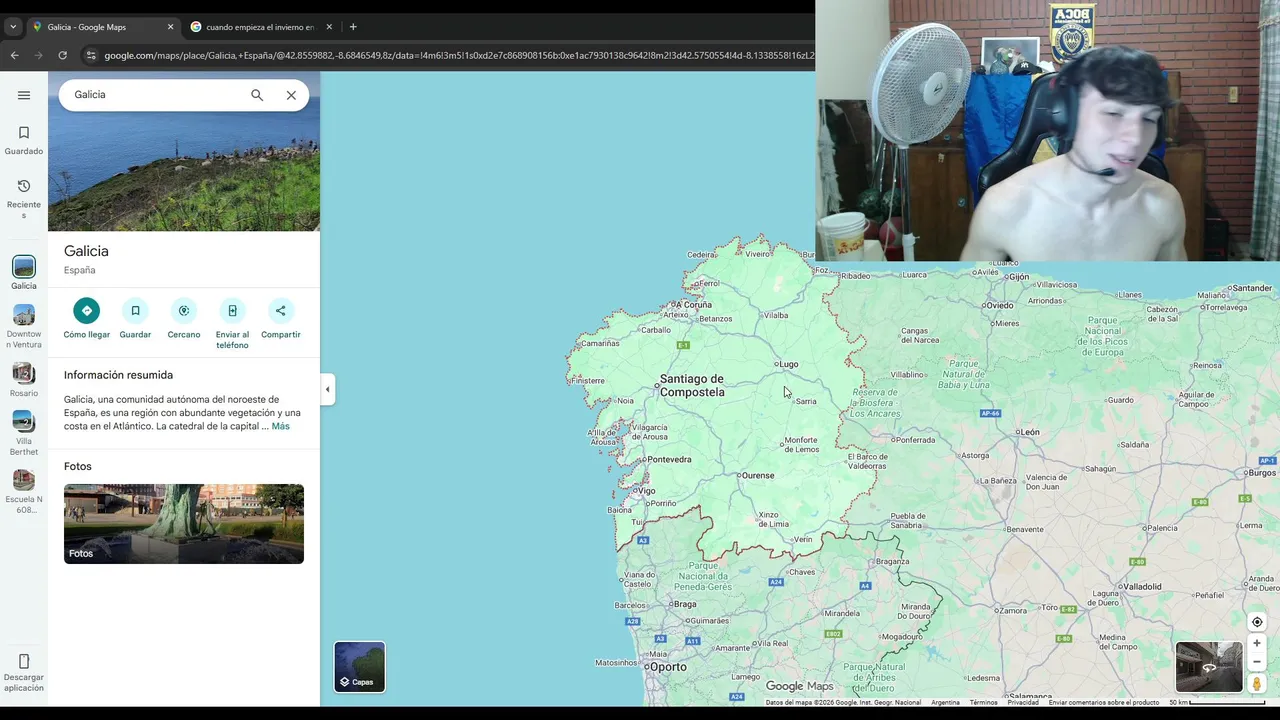Screen dimensions: 1280x720
Task: Click the Guardar bookmark icon
Action: click(135, 311)
